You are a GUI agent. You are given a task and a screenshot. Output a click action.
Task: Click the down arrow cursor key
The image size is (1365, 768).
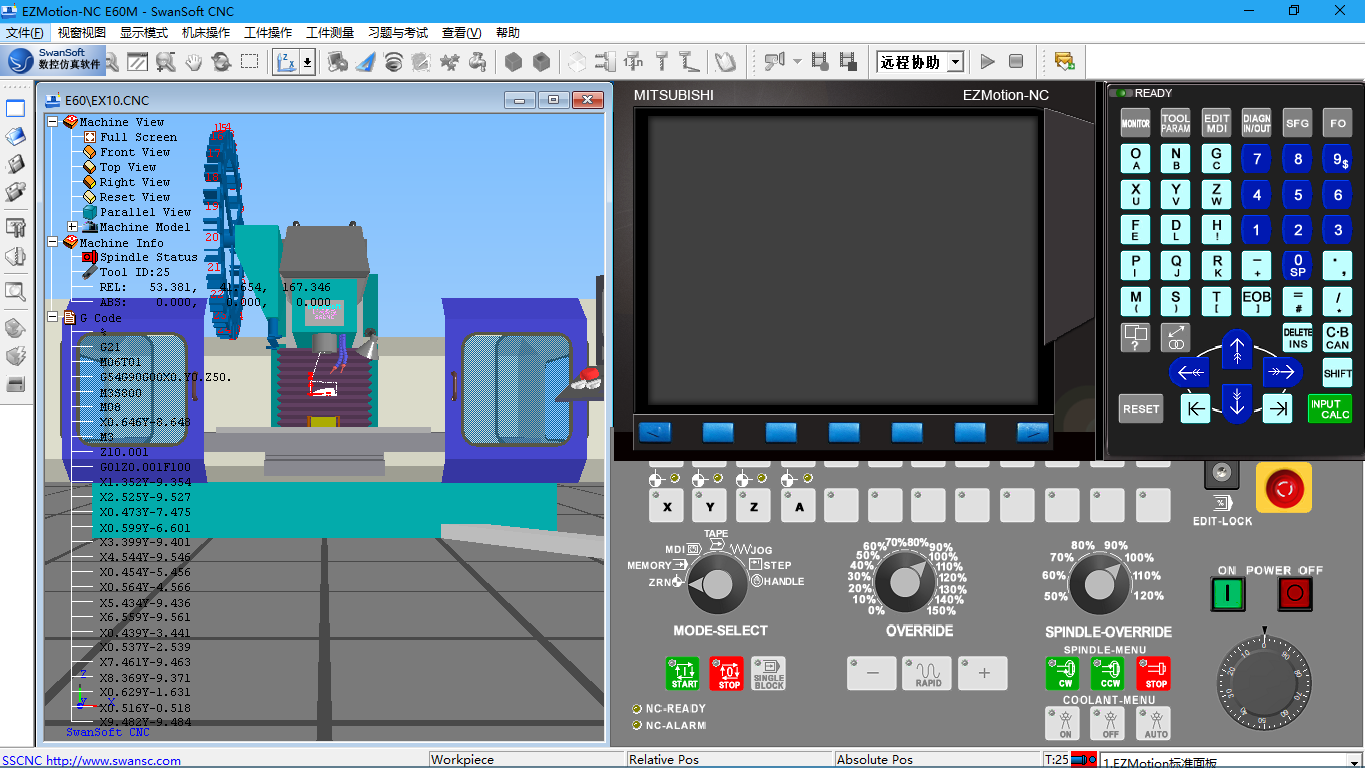1237,403
